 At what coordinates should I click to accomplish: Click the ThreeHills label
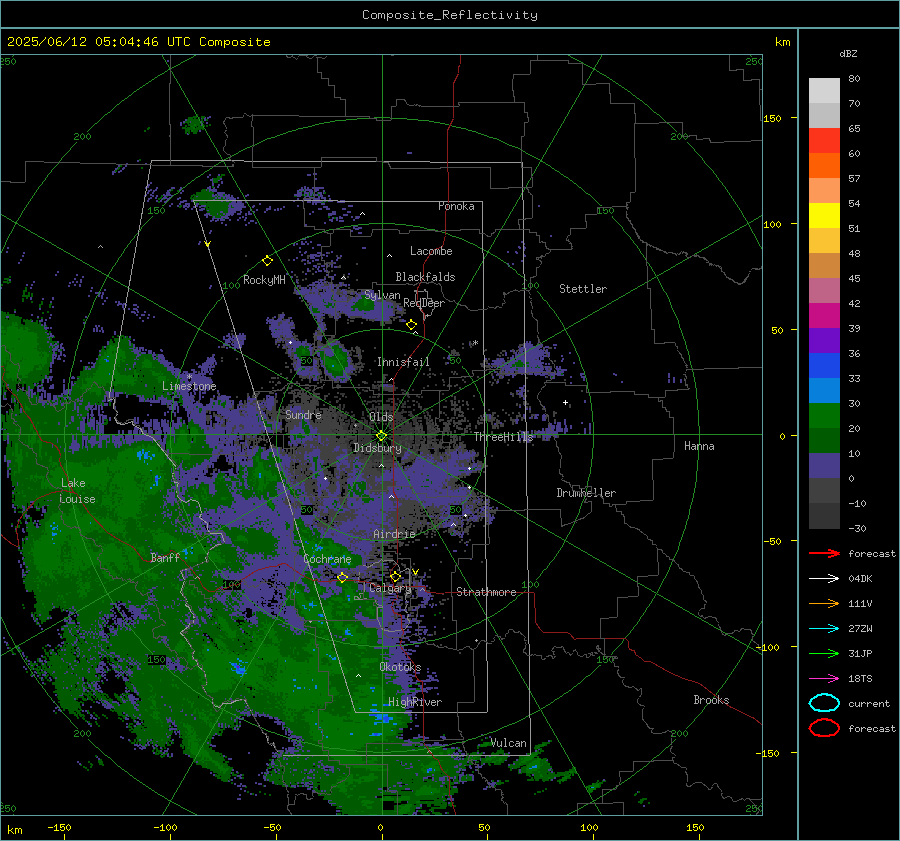coord(503,437)
